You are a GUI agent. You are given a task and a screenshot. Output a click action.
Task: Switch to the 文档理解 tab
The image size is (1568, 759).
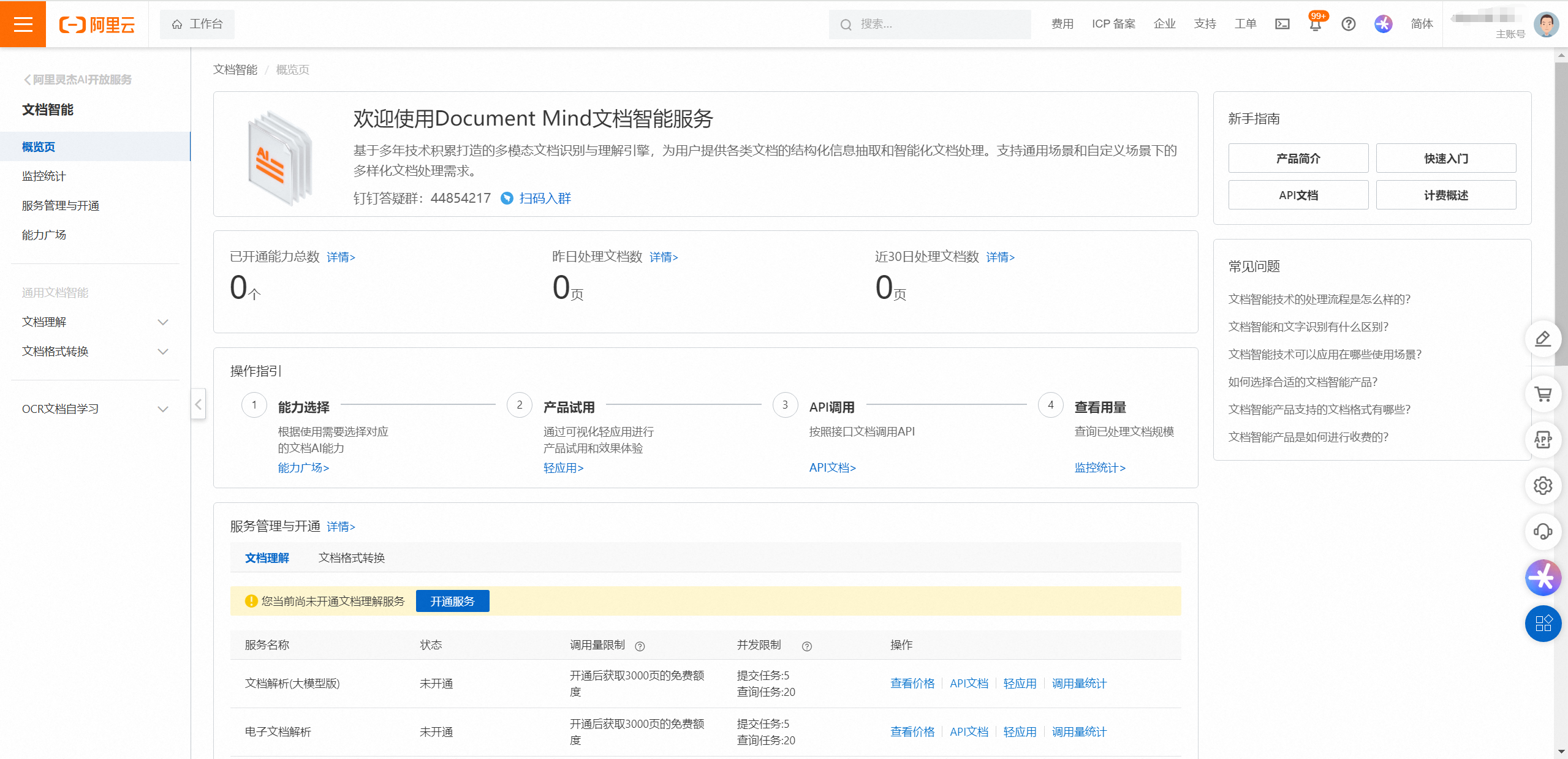(267, 558)
